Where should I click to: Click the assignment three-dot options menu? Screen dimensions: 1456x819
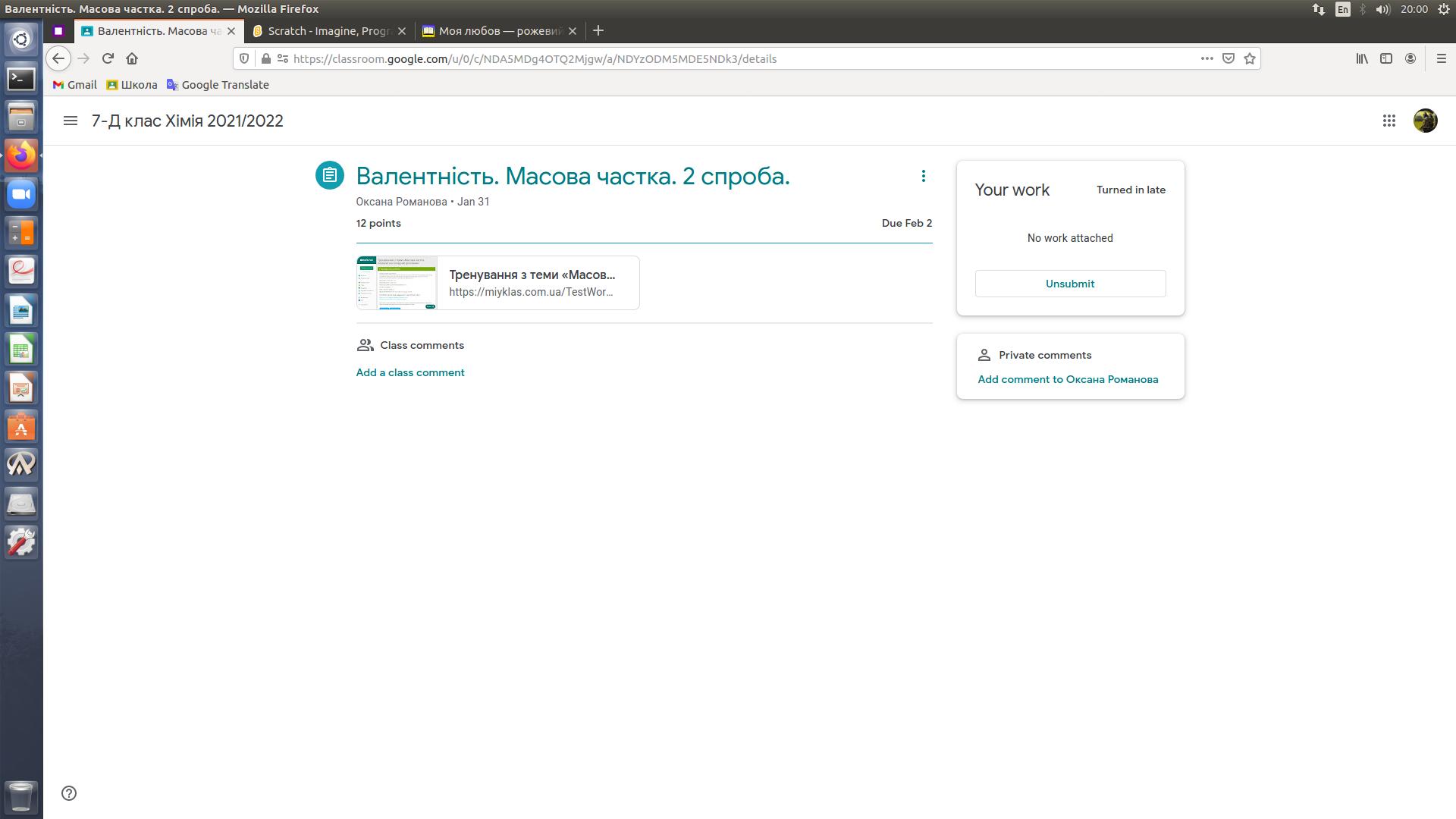pyautogui.click(x=923, y=176)
